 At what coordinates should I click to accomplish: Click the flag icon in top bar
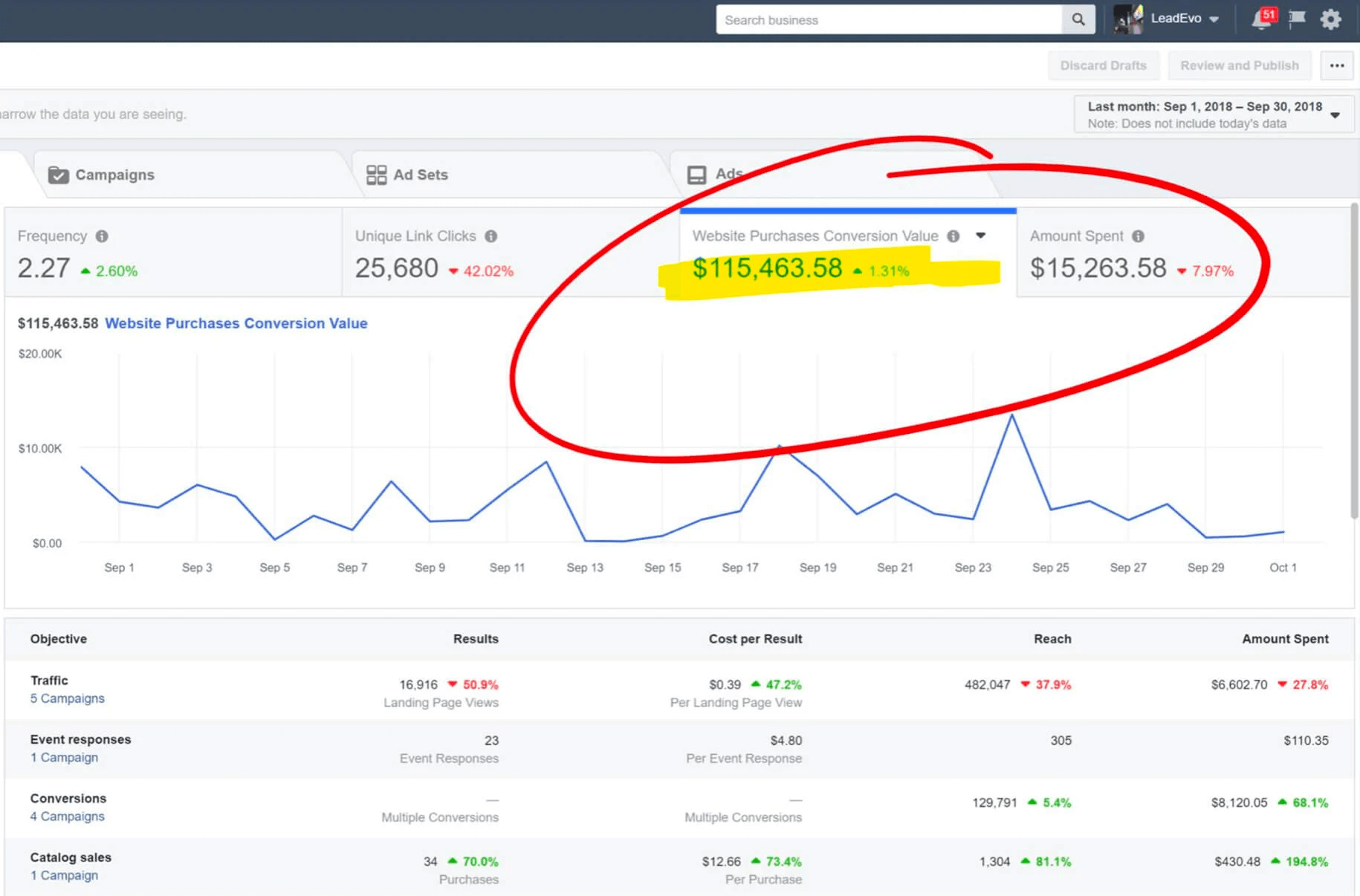tap(1297, 19)
